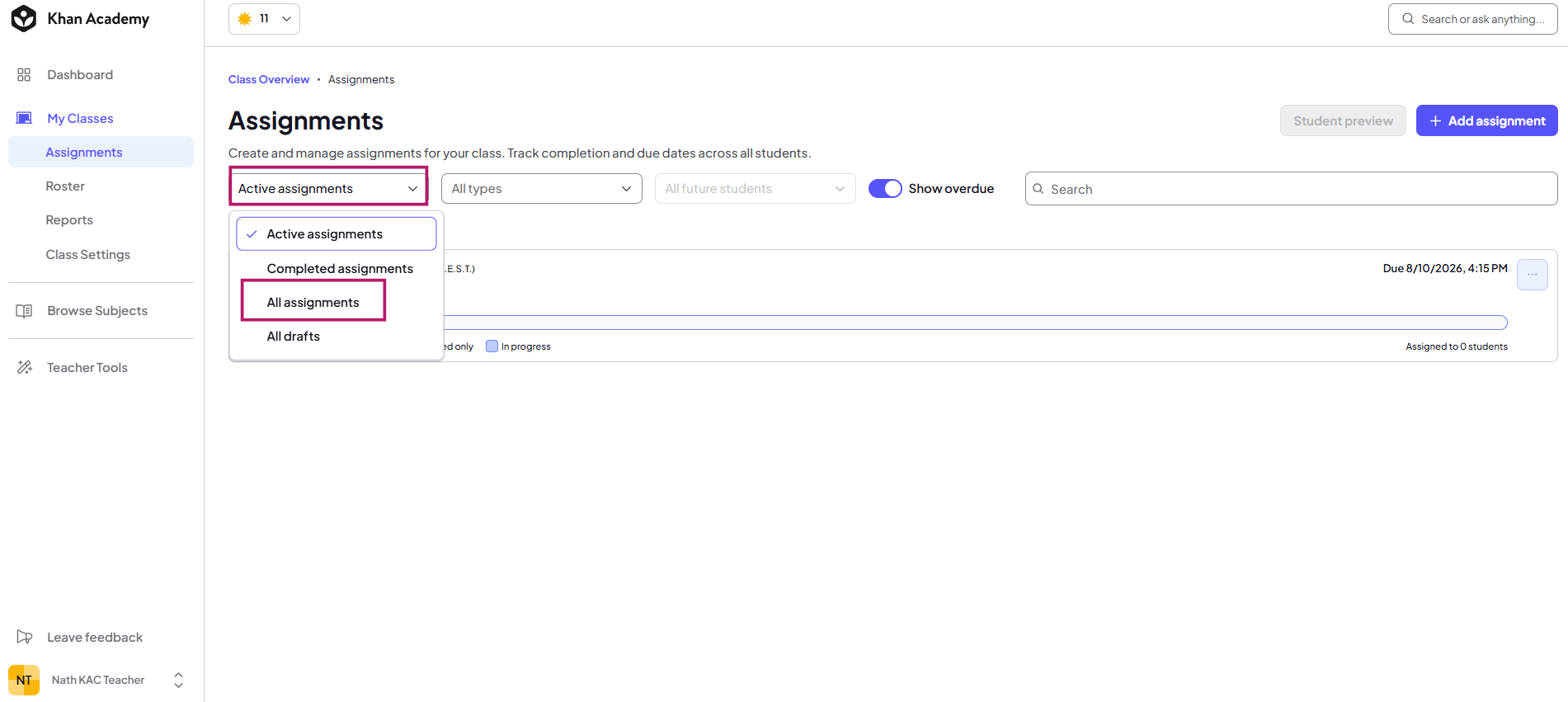Open the All future students dropdown
The image size is (1568, 702).
[x=756, y=189]
